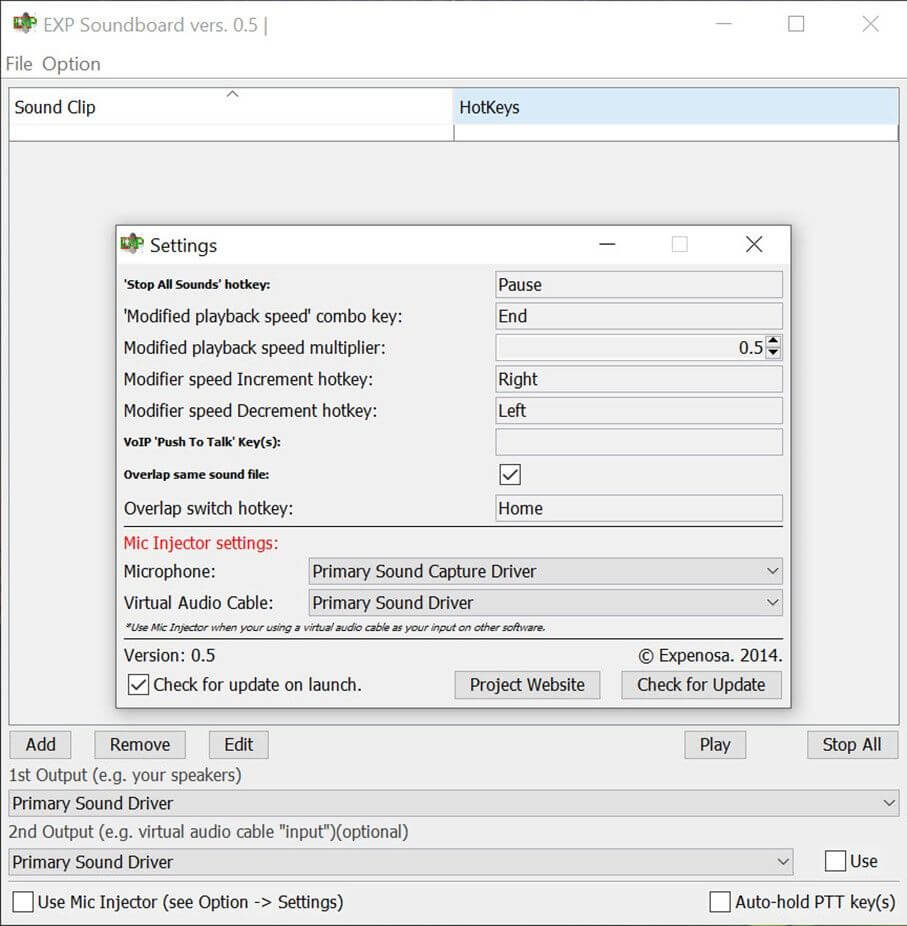907x926 pixels.
Task: Click the Sound Clip sort arrow
Action: point(232,94)
